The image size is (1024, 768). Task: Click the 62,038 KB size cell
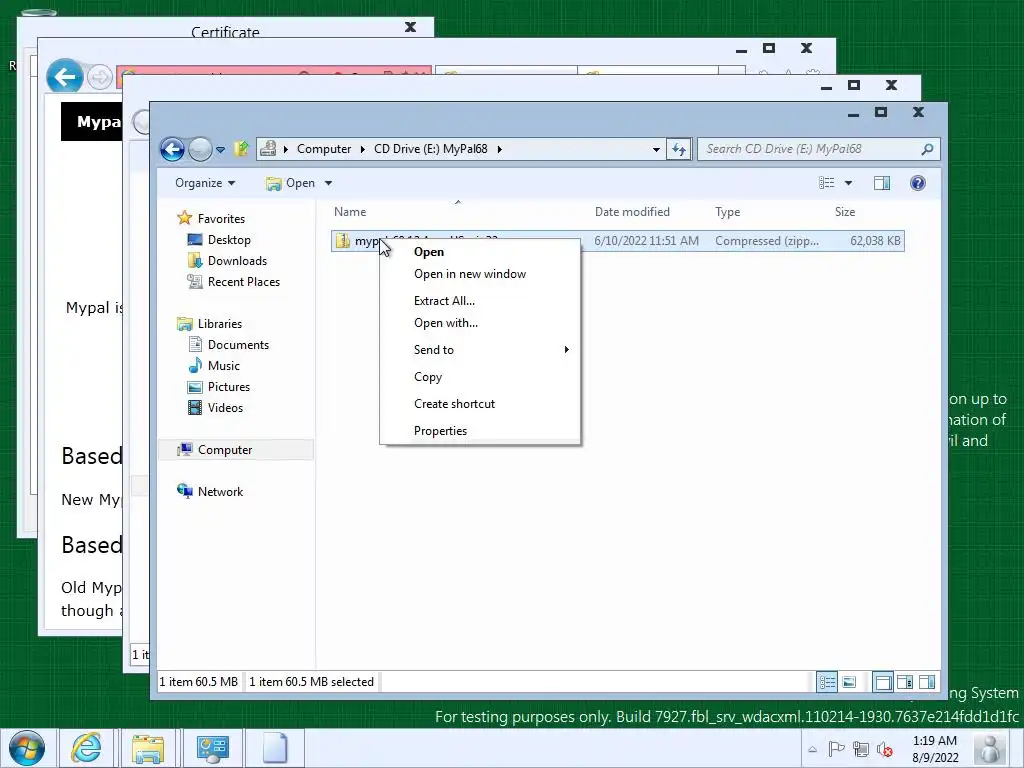pyautogui.click(x=875, y=241)
